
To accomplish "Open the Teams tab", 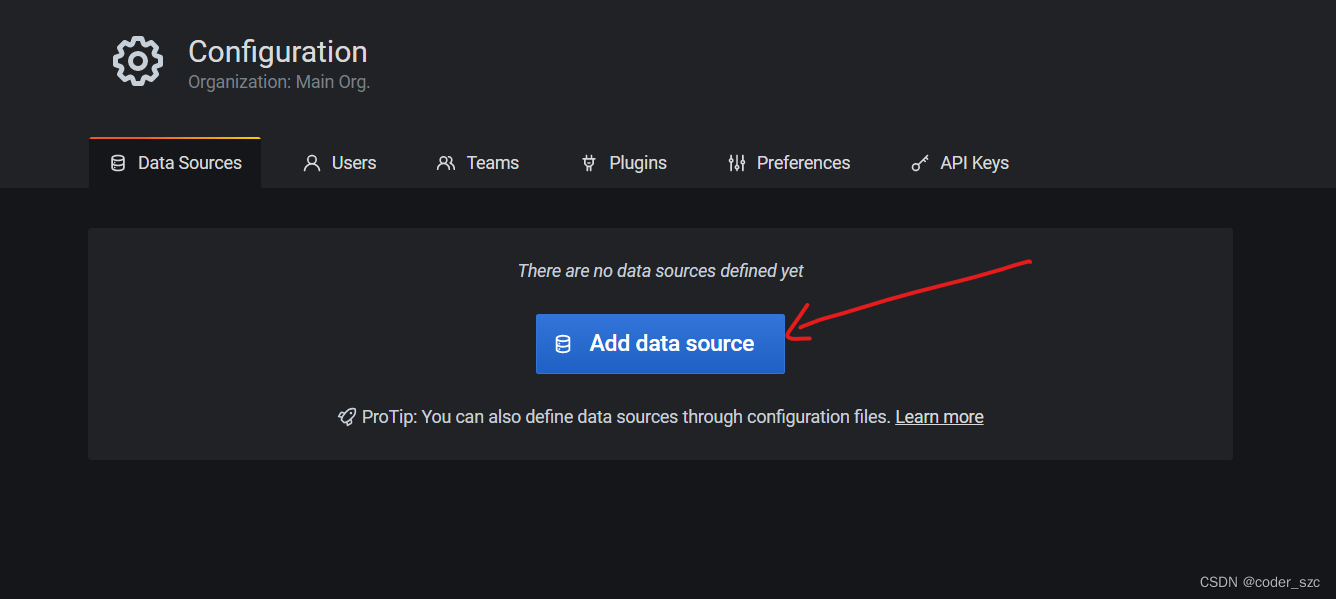I will 478,163.
